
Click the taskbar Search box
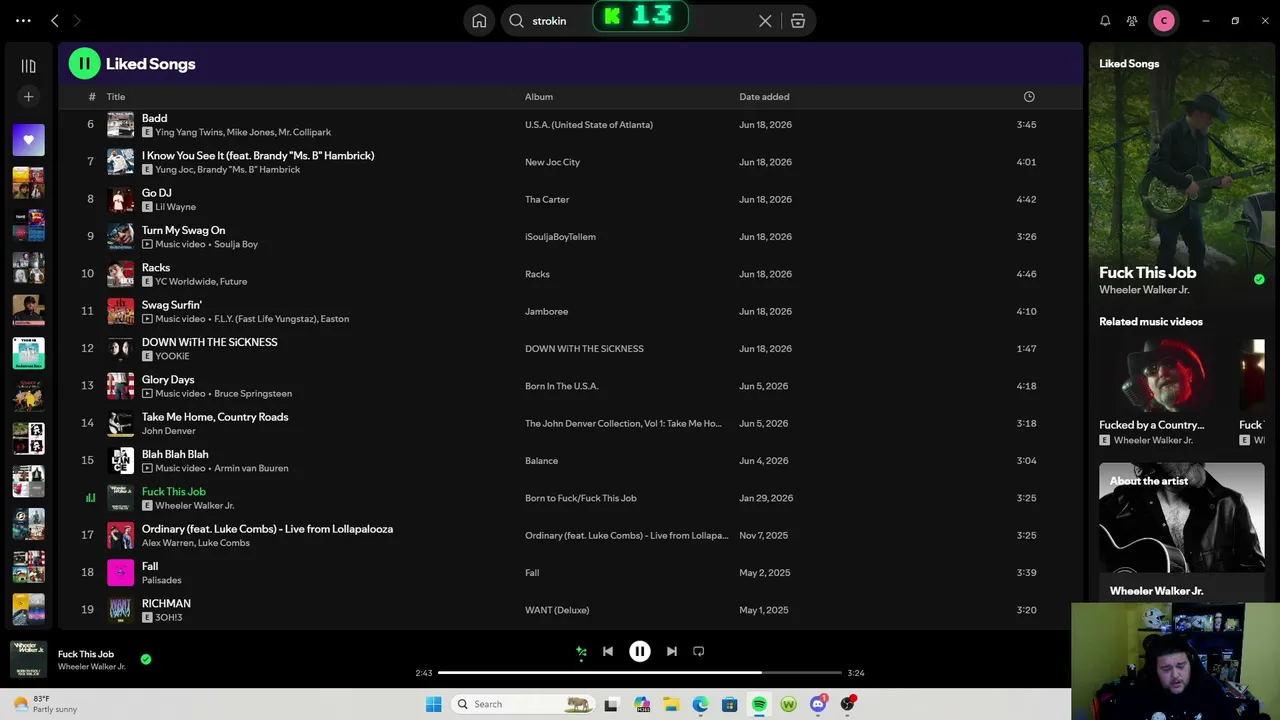[523, 704]
